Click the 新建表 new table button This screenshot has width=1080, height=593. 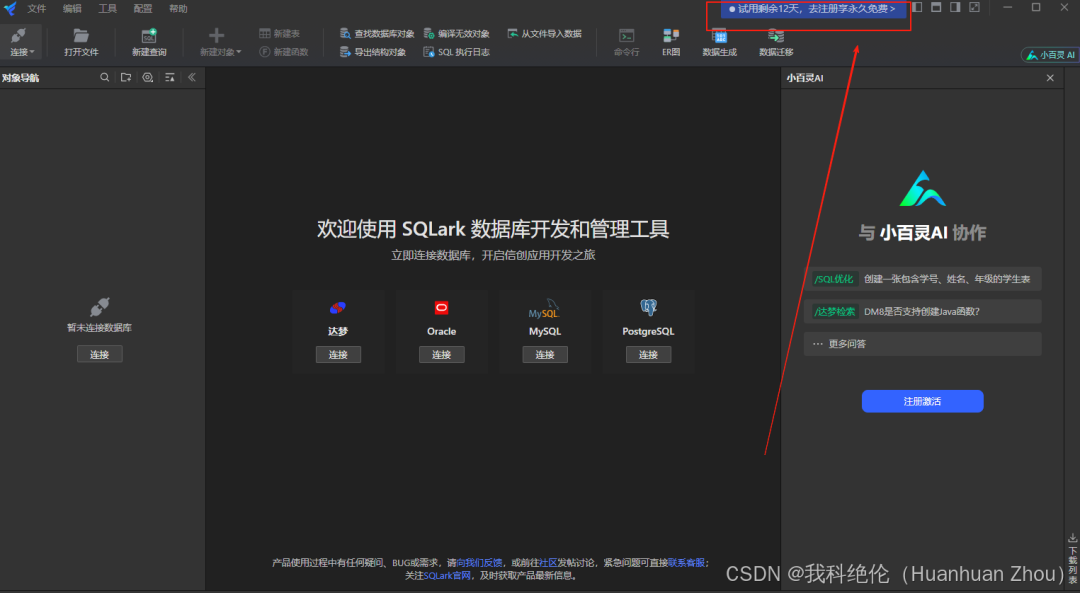click(279, 33)
